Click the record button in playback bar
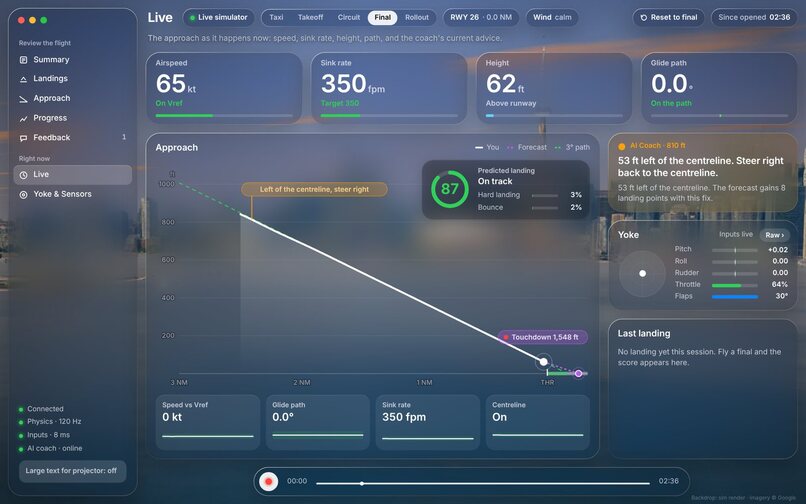 (x=268, y=481)
